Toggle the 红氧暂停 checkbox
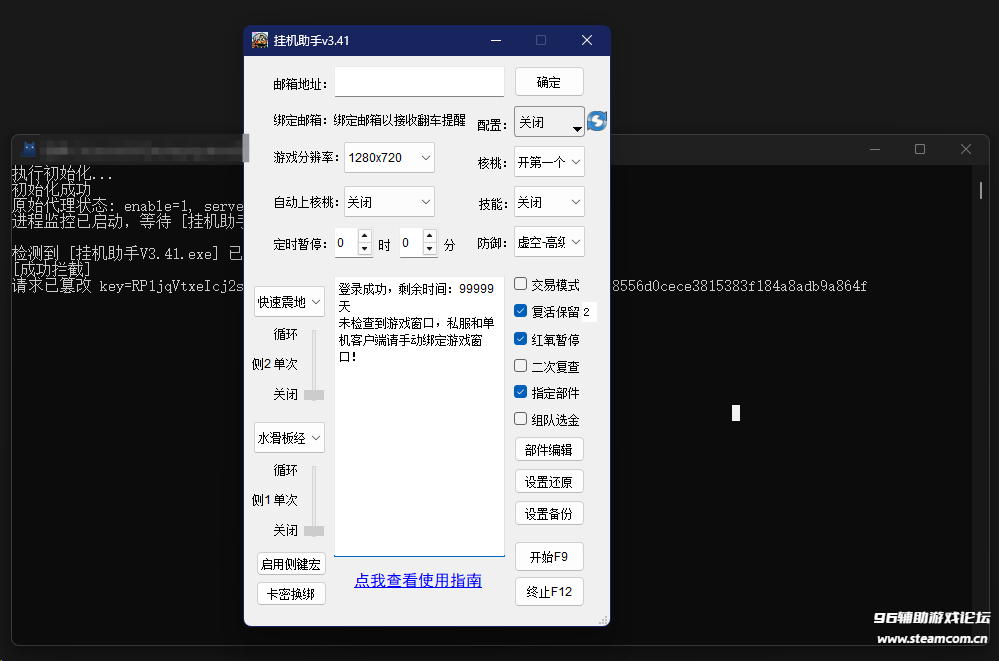This screenshot has height=661, width=999. click(x=521, y=338)
